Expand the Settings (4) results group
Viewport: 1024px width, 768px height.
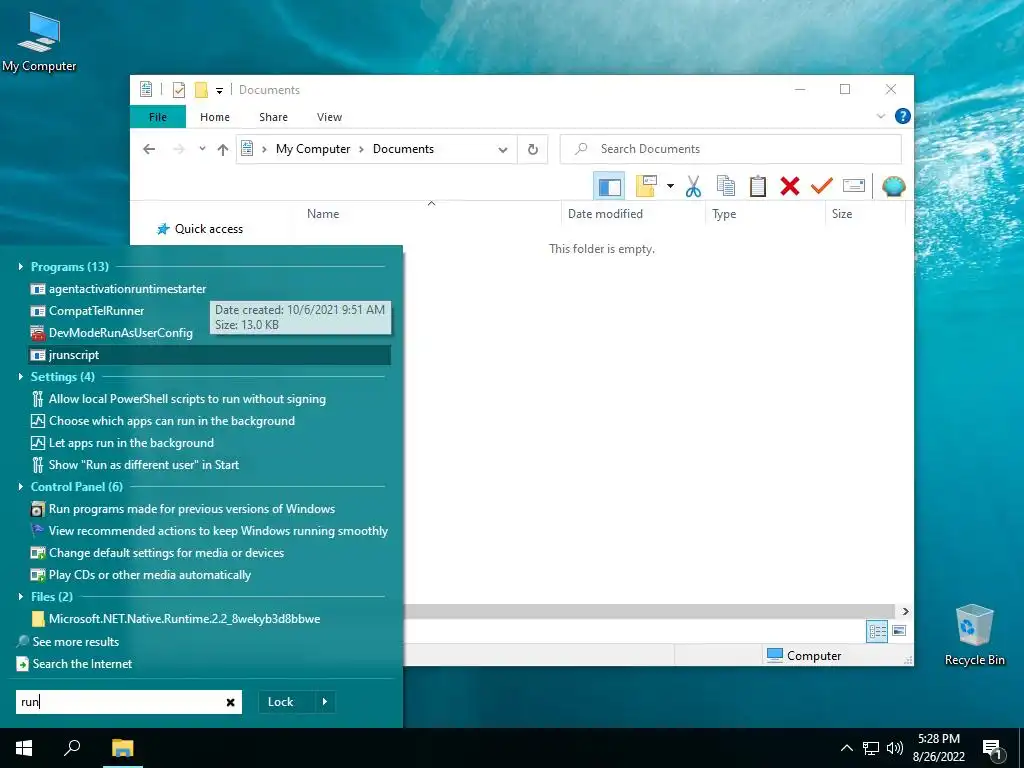tap(20, 377)
